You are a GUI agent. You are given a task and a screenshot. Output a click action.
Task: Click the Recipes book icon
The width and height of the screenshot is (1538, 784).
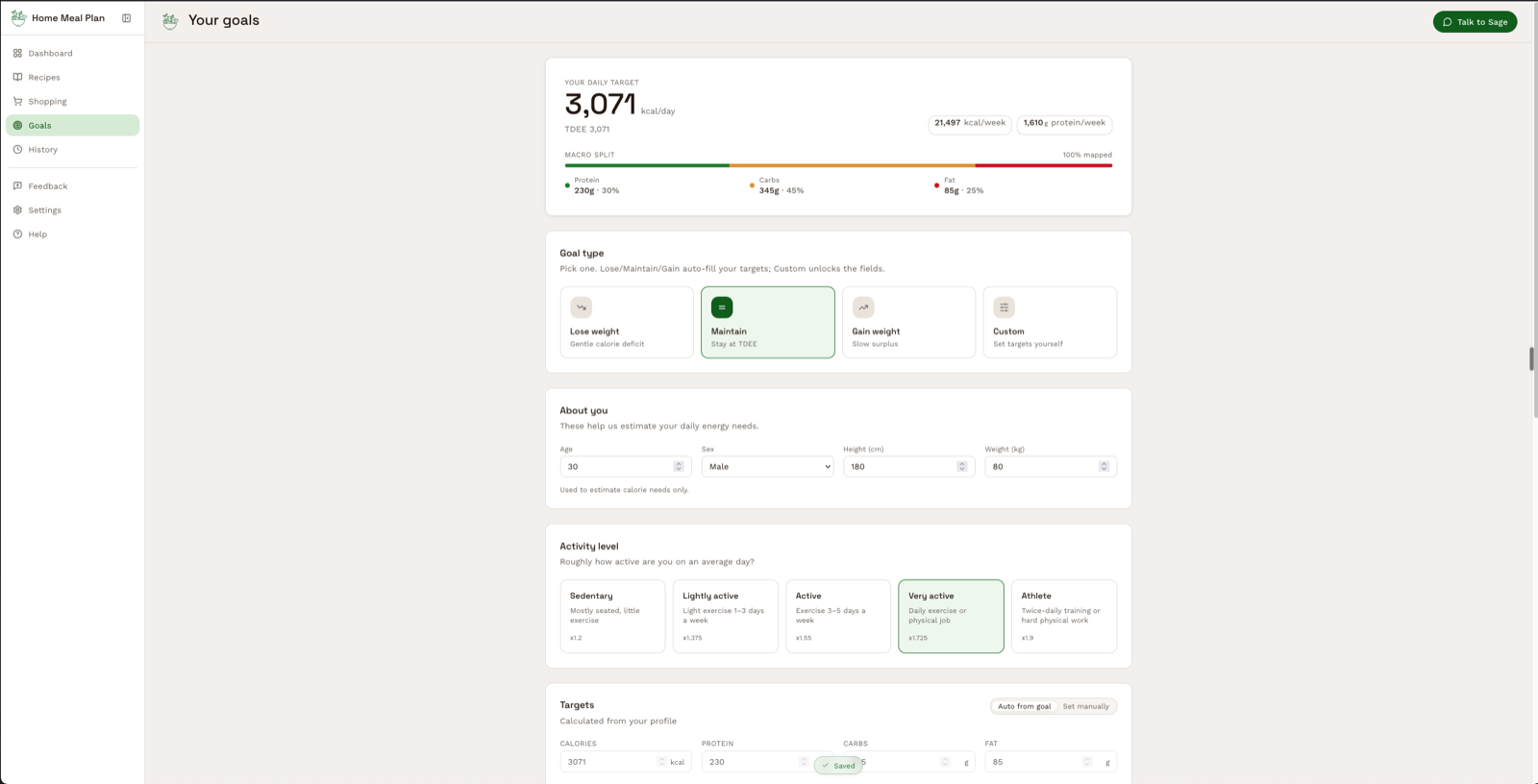point(17,77)
